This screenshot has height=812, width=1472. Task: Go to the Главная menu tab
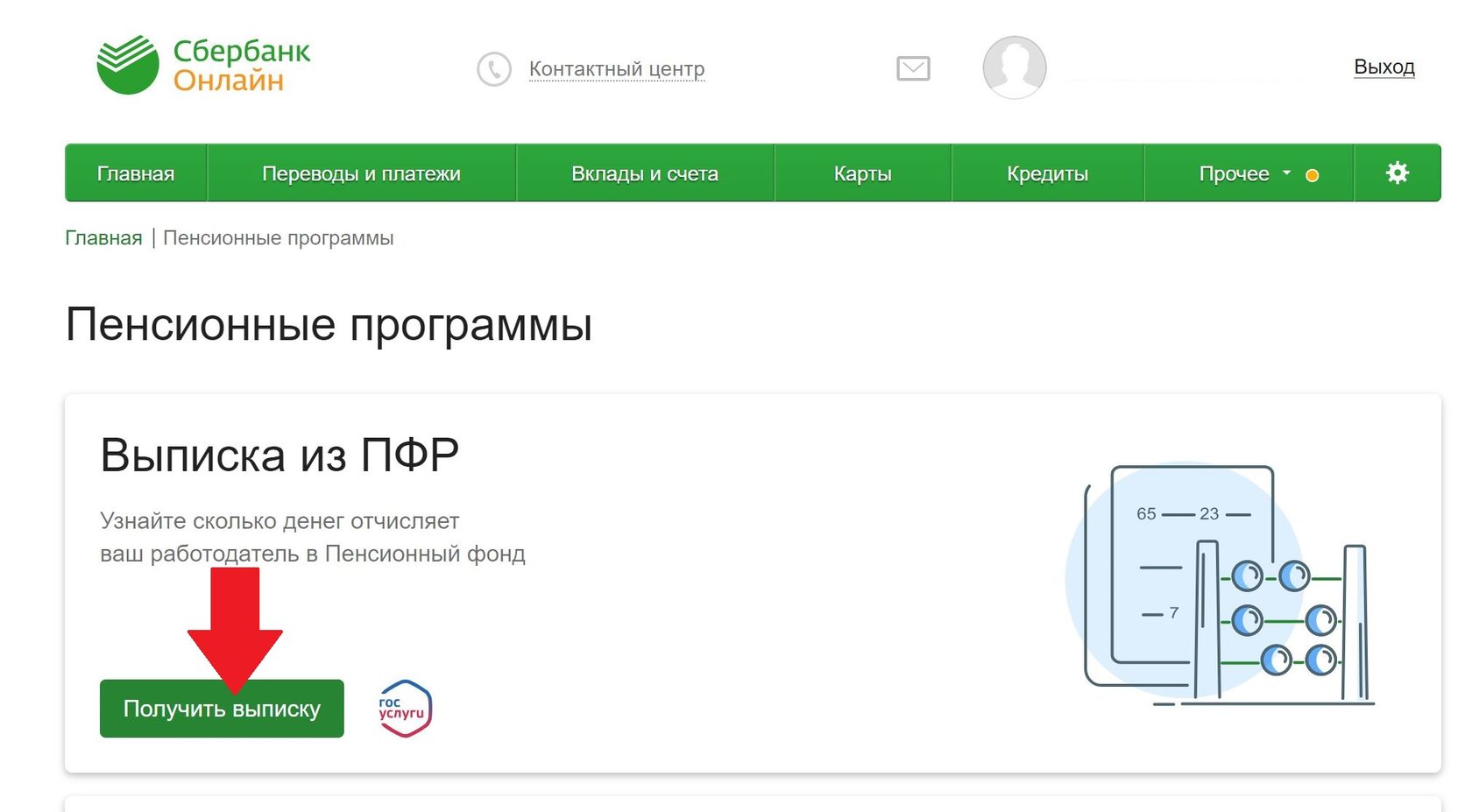click(136, 173)
